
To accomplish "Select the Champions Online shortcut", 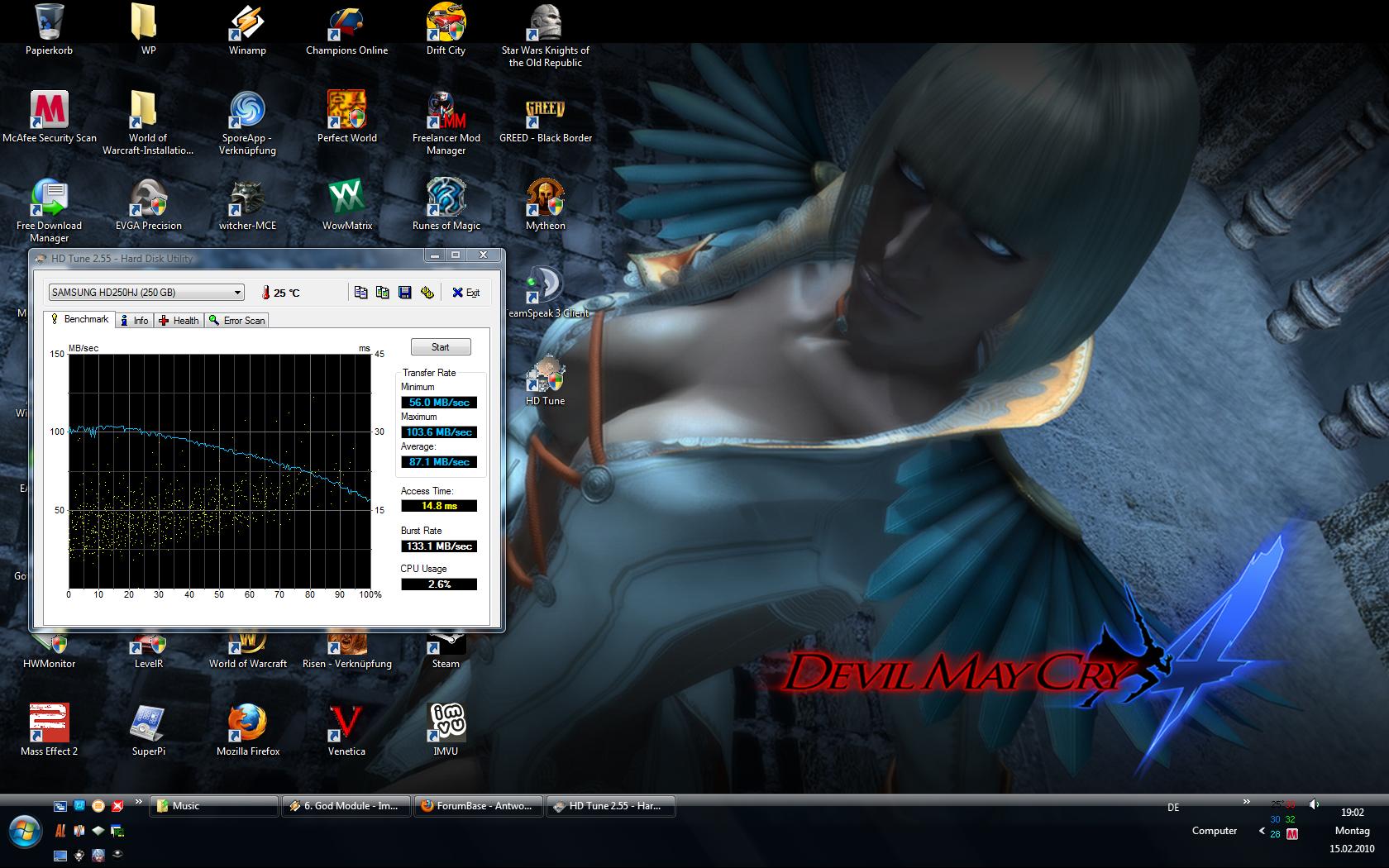I will pyautogui.click(x=347, y=30).
